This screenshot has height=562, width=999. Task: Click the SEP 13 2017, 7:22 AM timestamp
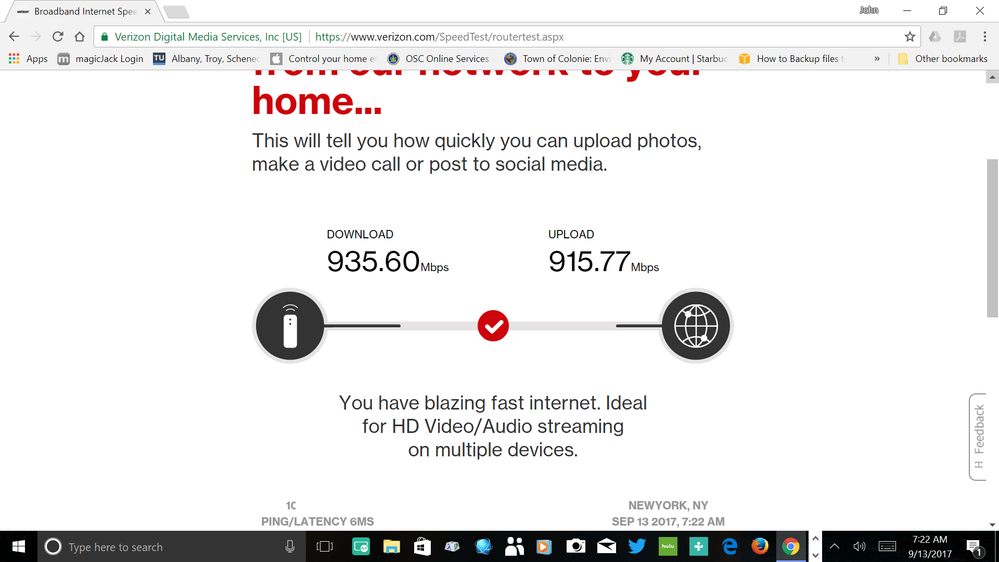point(668,521)
